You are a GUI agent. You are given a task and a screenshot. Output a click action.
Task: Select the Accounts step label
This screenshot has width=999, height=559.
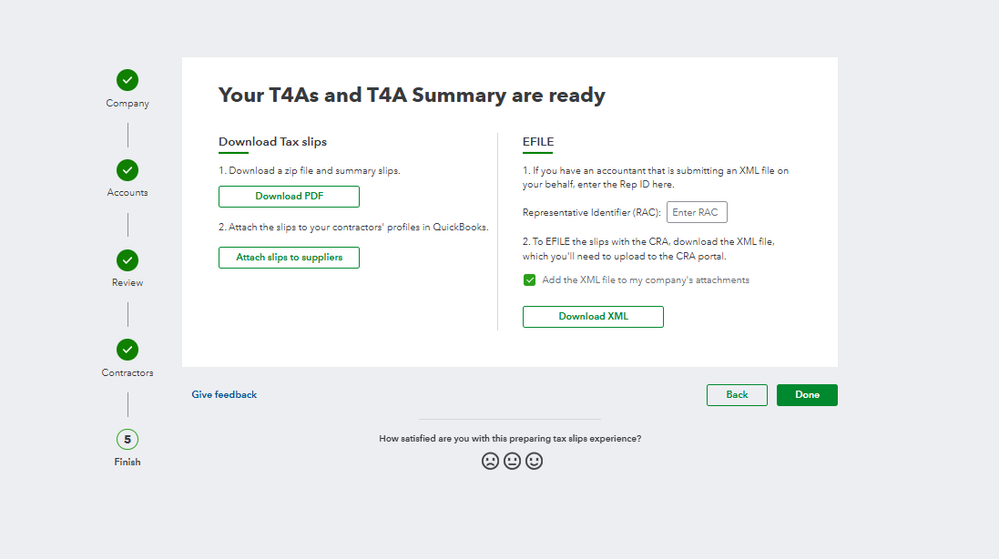coord(128,192)
